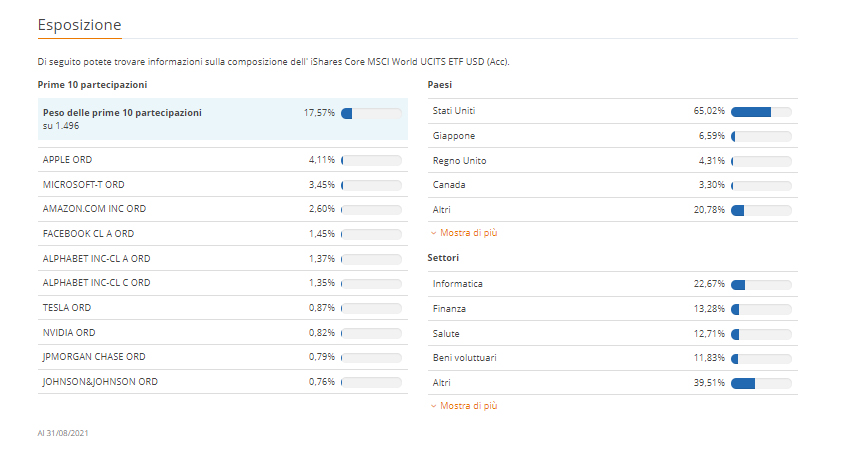845x452 pixels.
Task: Click the JPMORGAN CHASE ORD holding
Action: click(x=94, y=357)
